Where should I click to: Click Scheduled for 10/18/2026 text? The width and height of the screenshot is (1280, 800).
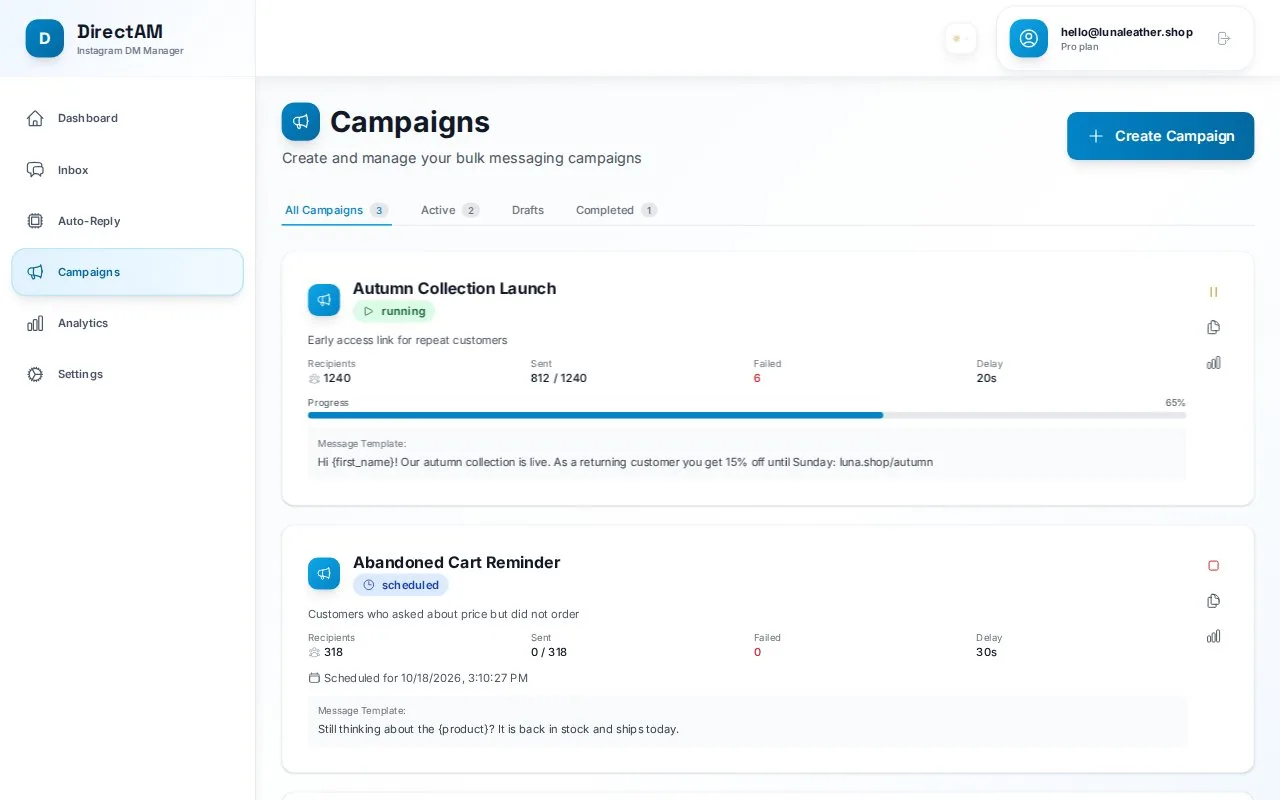click(426, 678)
